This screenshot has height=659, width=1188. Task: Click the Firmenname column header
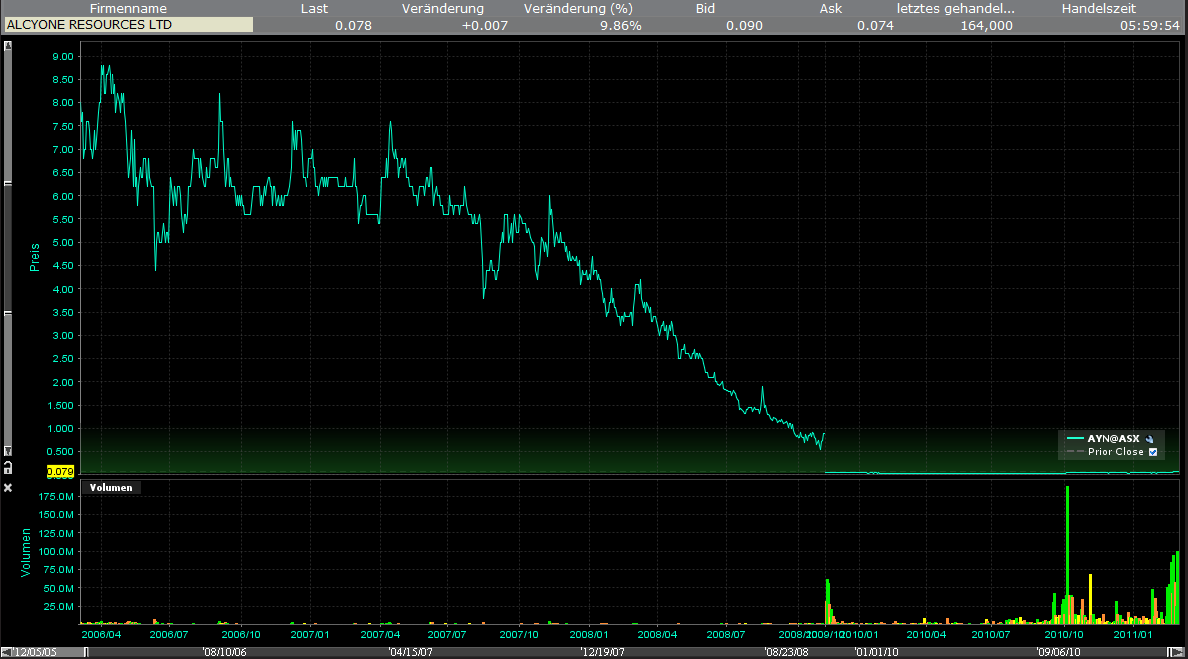point(128,8)
